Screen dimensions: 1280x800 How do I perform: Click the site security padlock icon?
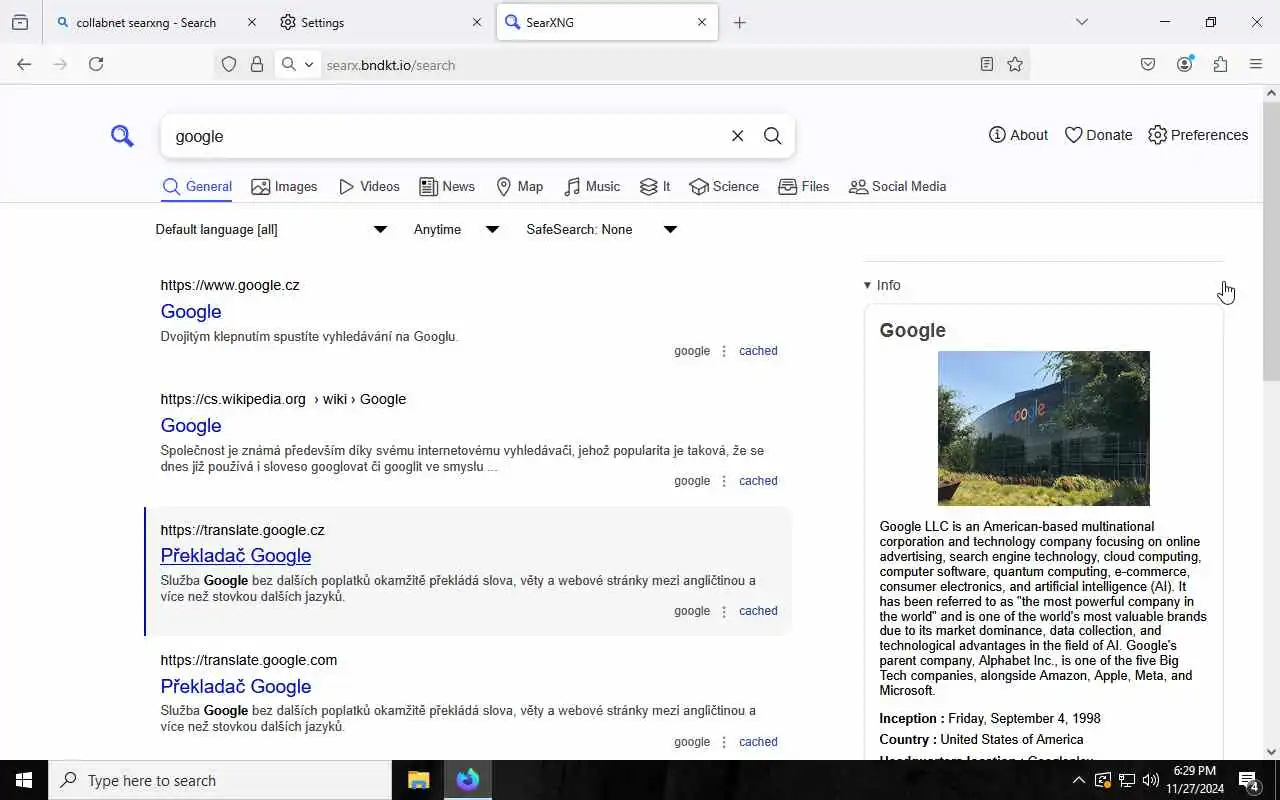click(x=257, y=64)
